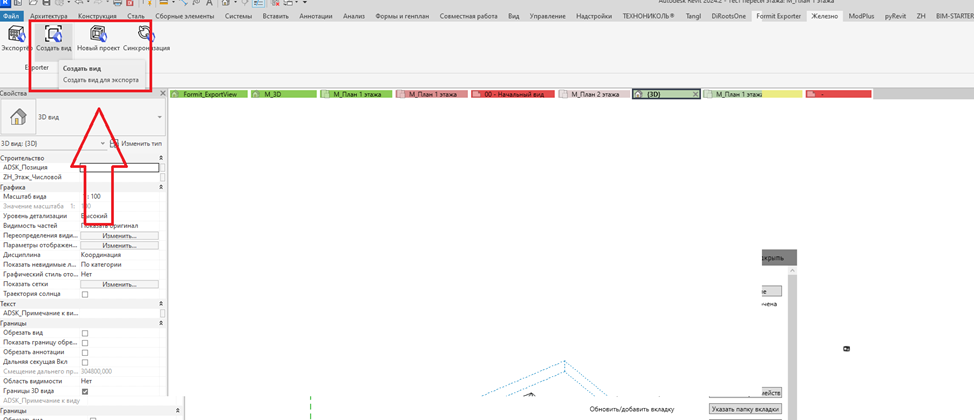The height and width of the screenshot is (420, 974).
Task: Click Изменить button for Показать сетки
Action: coord(119,284)
